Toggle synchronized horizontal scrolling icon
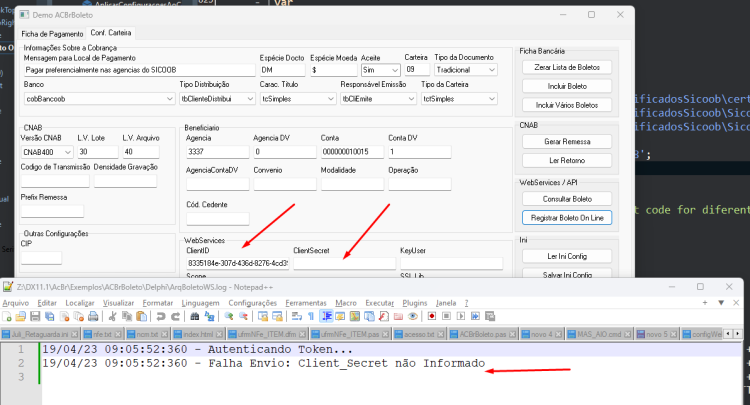 [277, 317]
